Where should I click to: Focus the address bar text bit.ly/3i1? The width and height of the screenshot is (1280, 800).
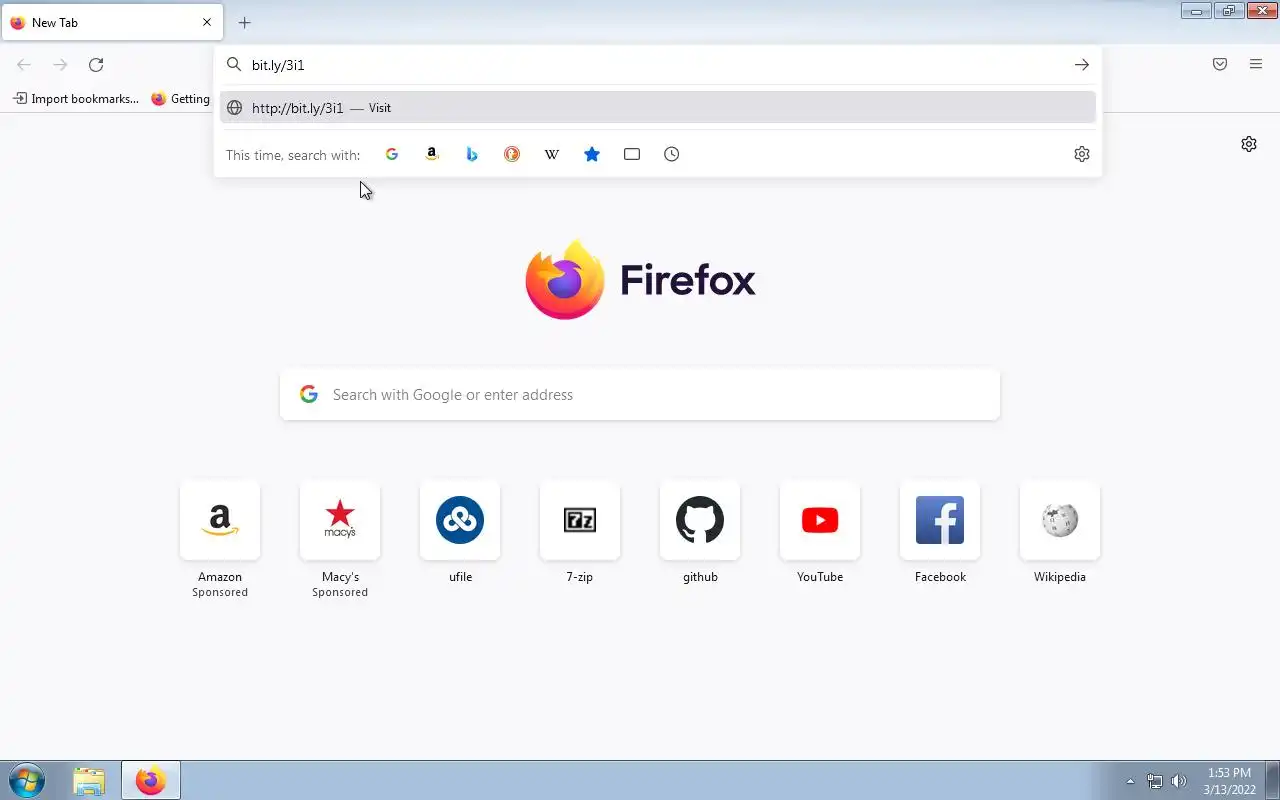pyautogui.click(x=278, y=65)
